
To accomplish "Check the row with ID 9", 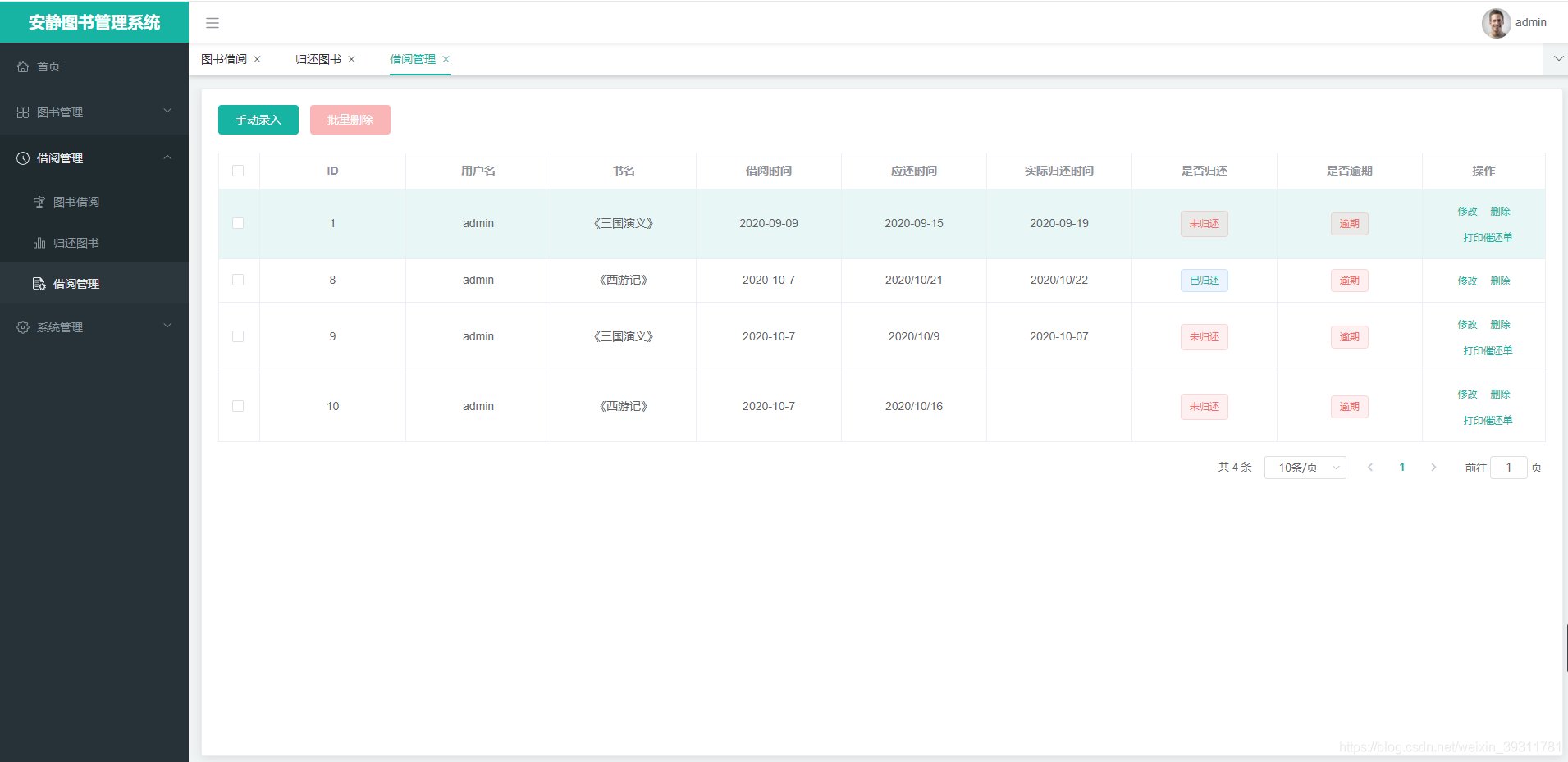I will [x=238, y=336].
